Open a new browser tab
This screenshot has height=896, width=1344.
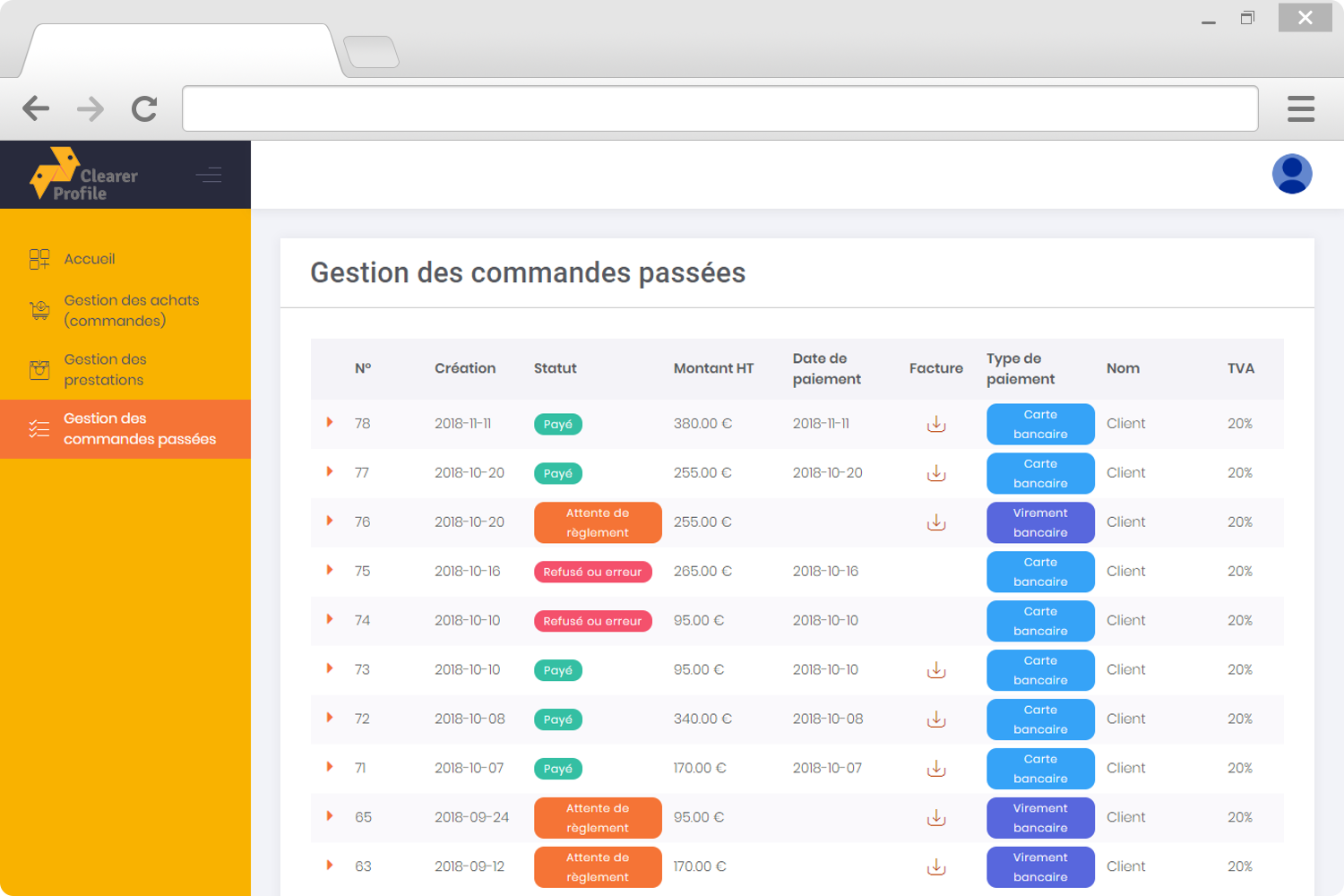(371, 52)
